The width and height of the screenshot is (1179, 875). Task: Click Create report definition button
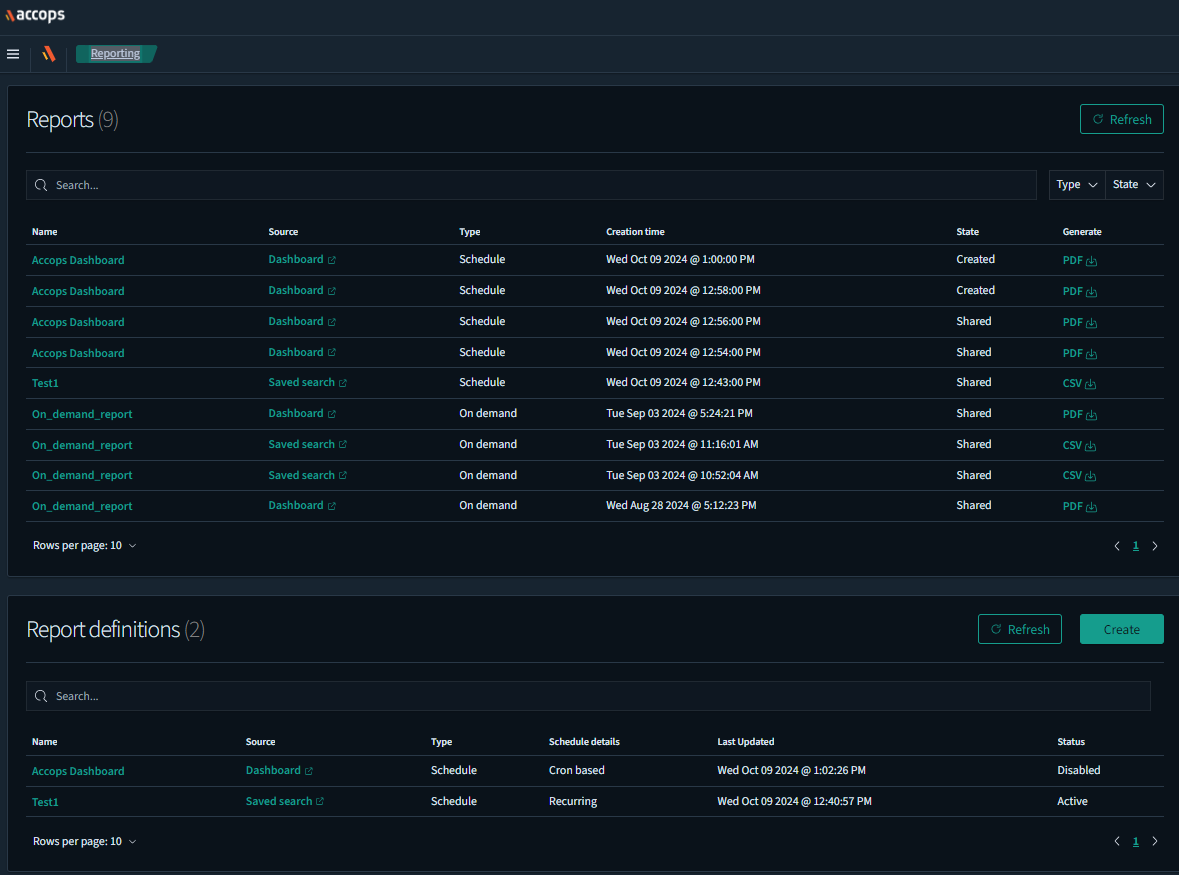pos(1121,629)
